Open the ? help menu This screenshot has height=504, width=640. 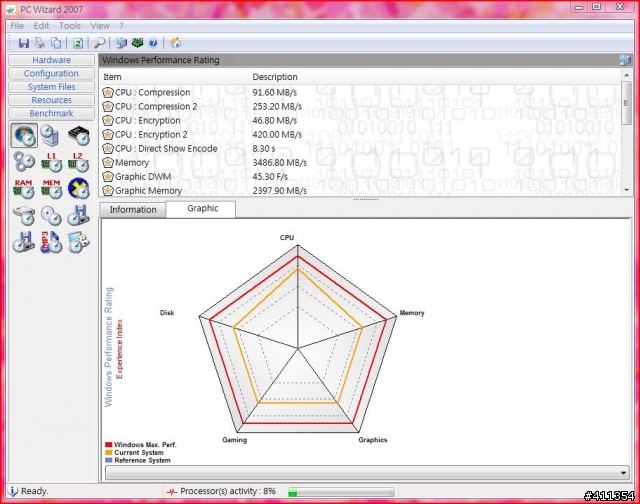click(x=121, y=26)
